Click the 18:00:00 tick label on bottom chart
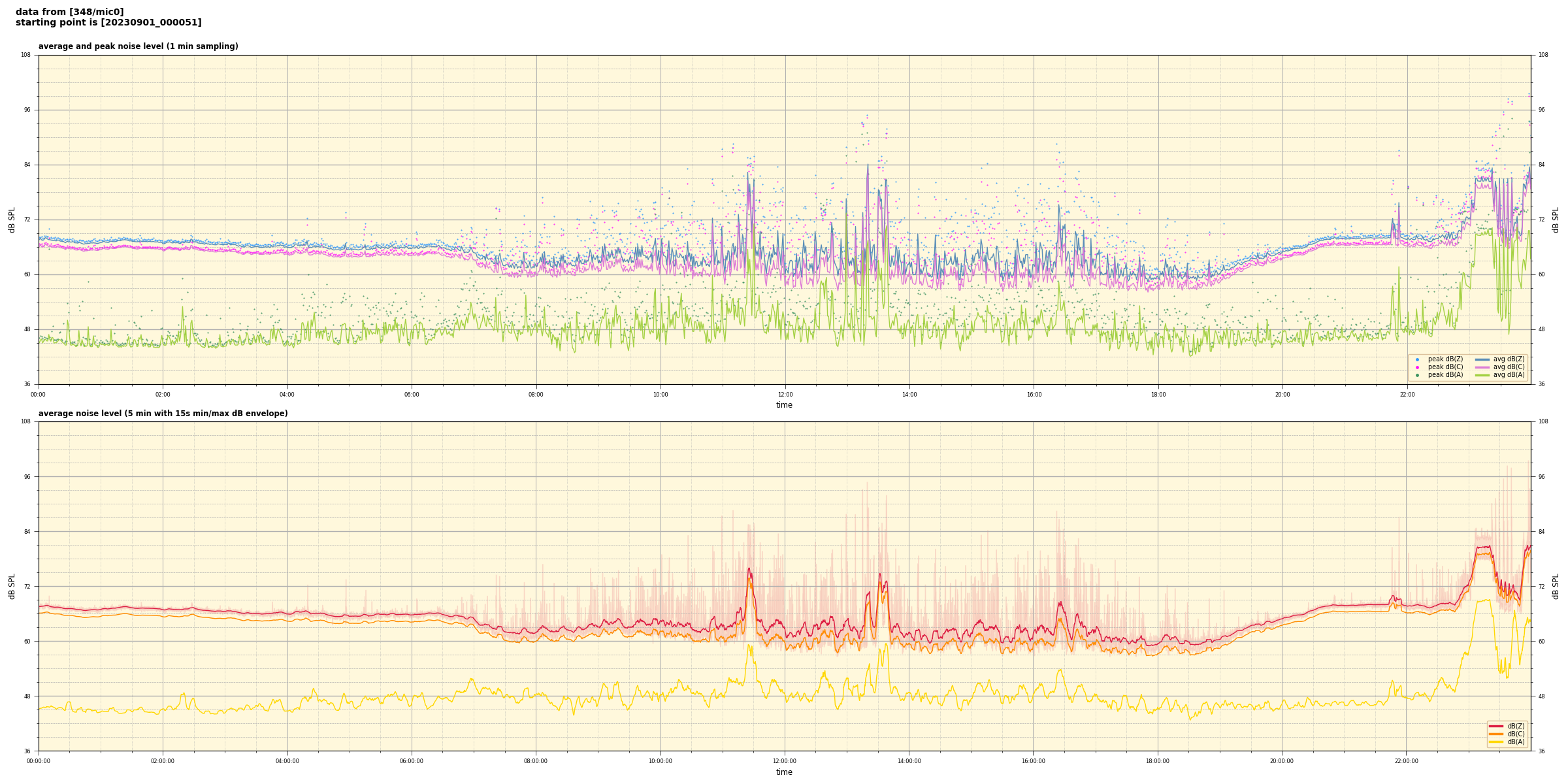 coord(1158,761)
